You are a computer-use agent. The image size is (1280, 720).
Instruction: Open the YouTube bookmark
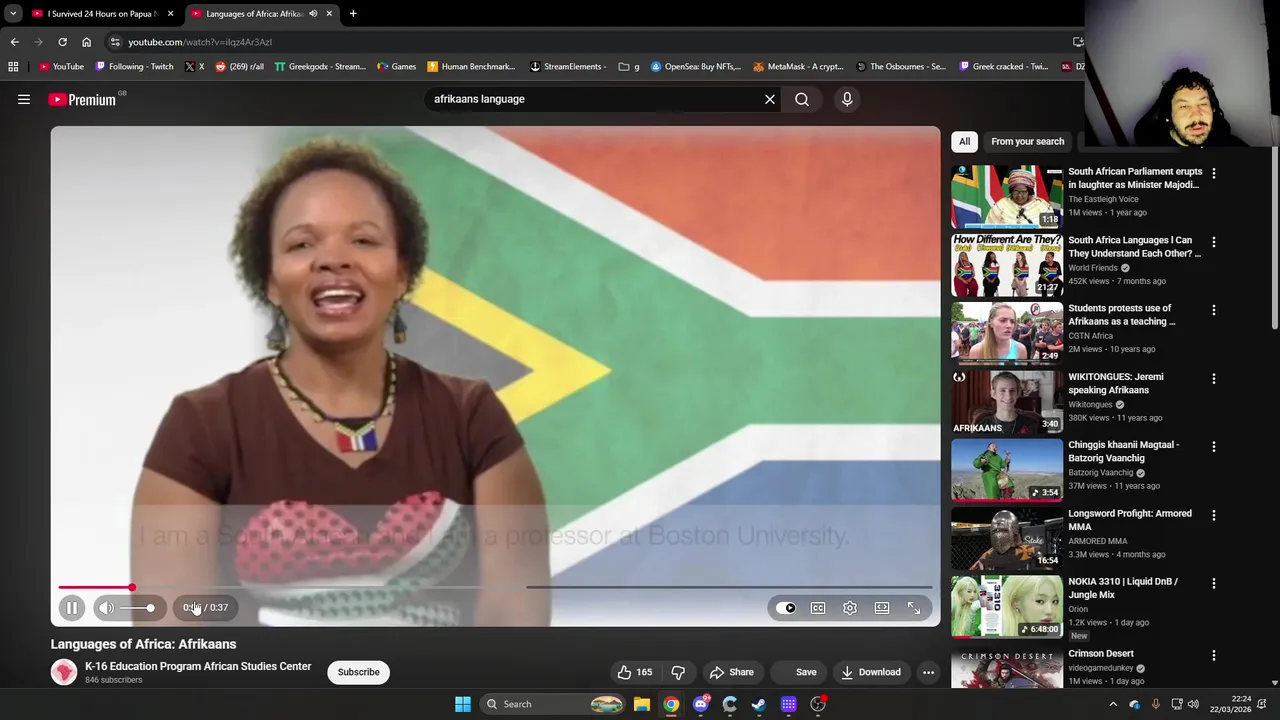pyautogui.click(x=61, y=67)
